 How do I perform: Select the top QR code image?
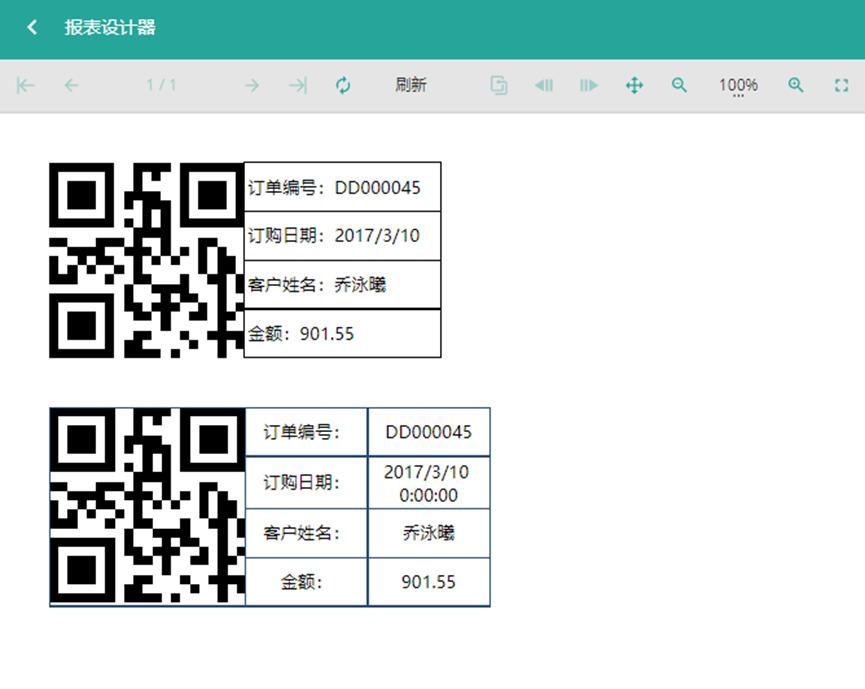(x=145, y=258)
